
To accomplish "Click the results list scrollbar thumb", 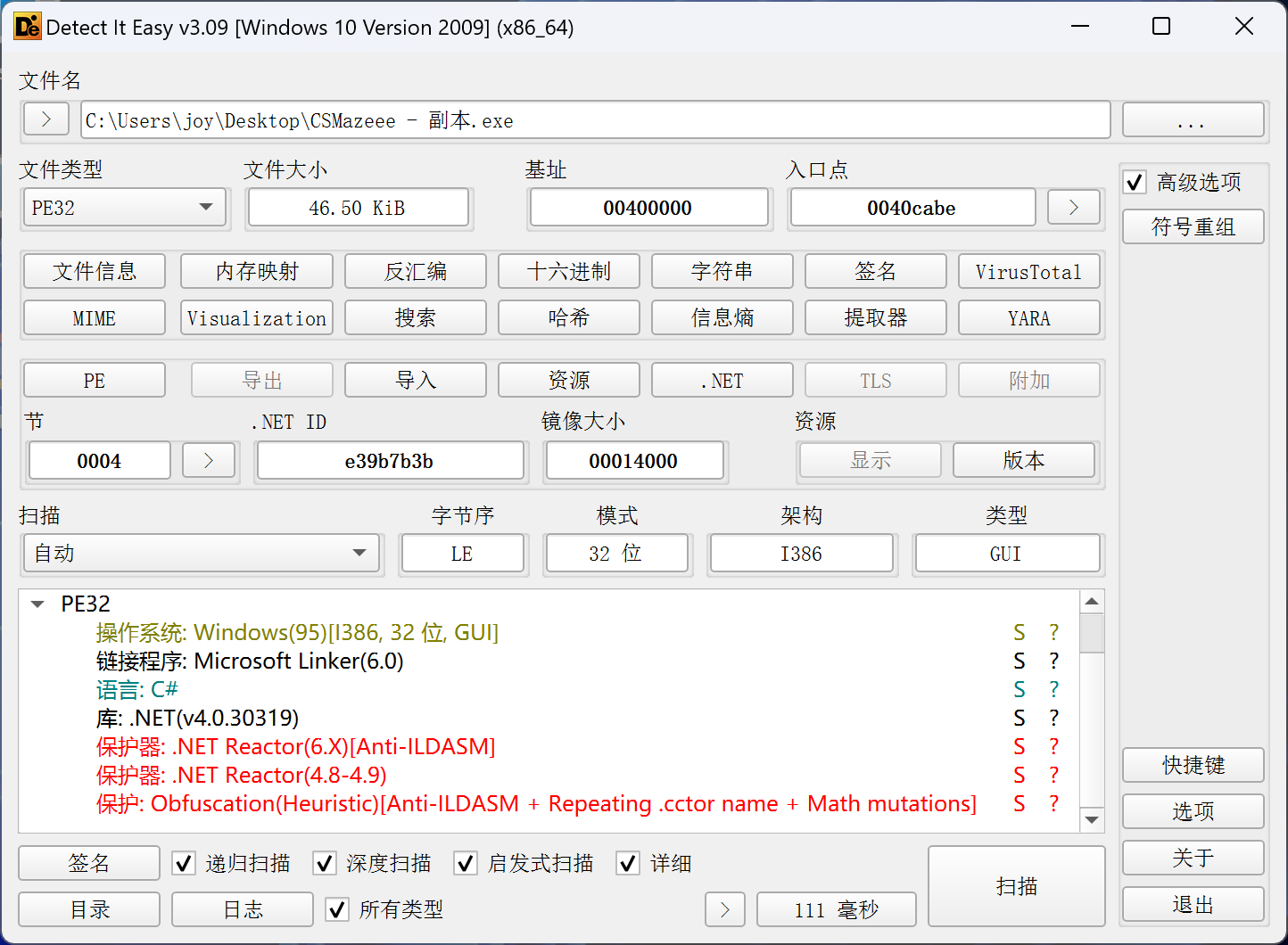I will coord(1092,633).
